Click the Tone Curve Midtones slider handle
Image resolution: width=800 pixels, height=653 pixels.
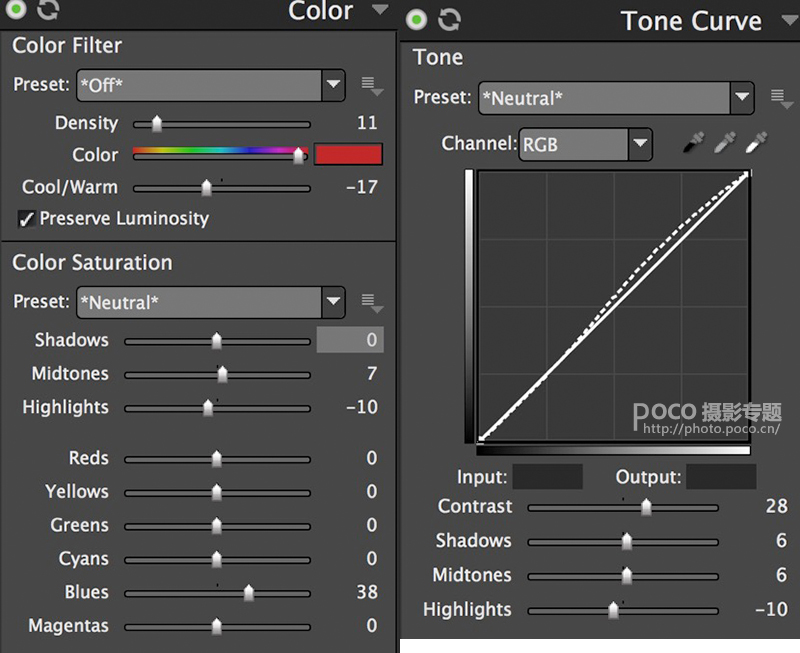tap(627, 576)
